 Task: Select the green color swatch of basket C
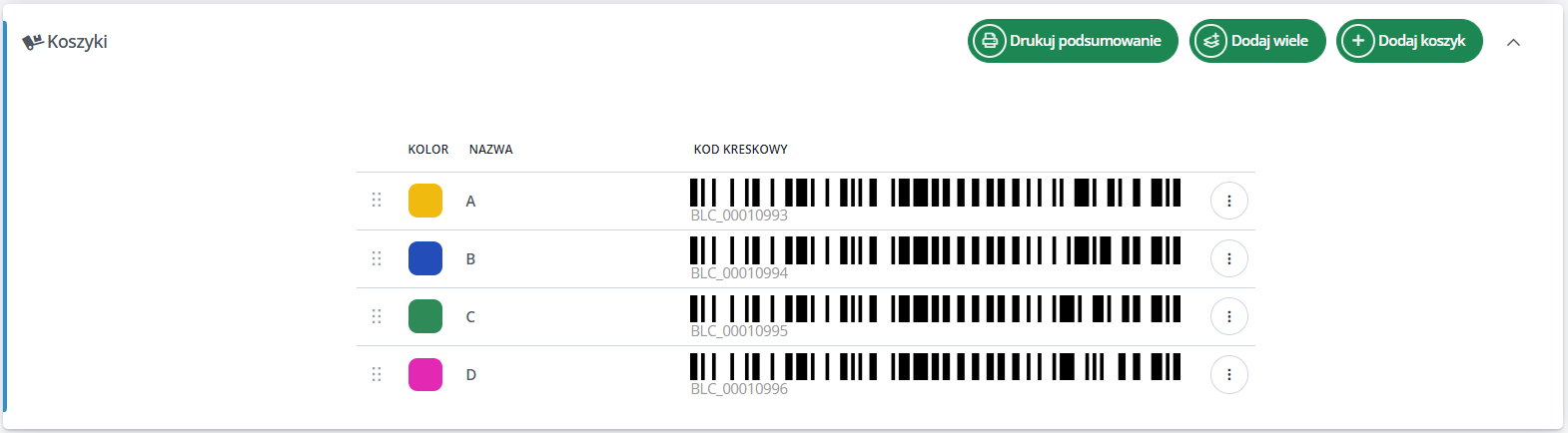[425, 316]
